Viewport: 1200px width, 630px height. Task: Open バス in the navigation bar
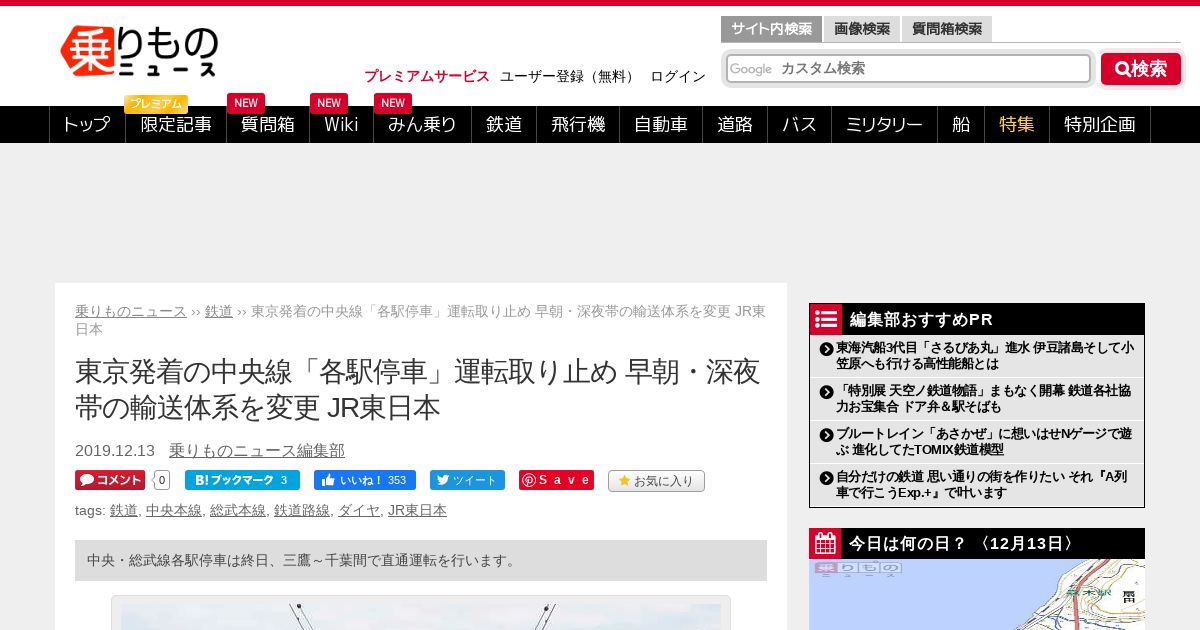pos(799,124)
